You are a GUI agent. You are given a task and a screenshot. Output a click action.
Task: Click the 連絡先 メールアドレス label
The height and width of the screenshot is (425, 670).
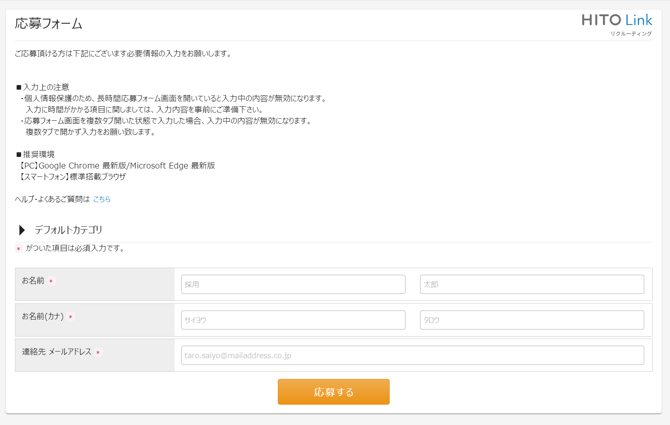point(56,352)
